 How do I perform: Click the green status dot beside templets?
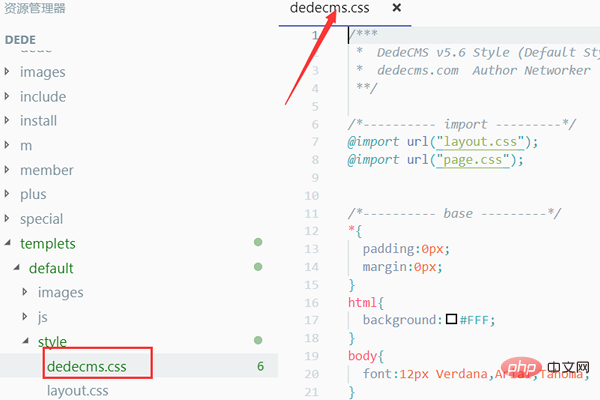(x=258, y=242)
